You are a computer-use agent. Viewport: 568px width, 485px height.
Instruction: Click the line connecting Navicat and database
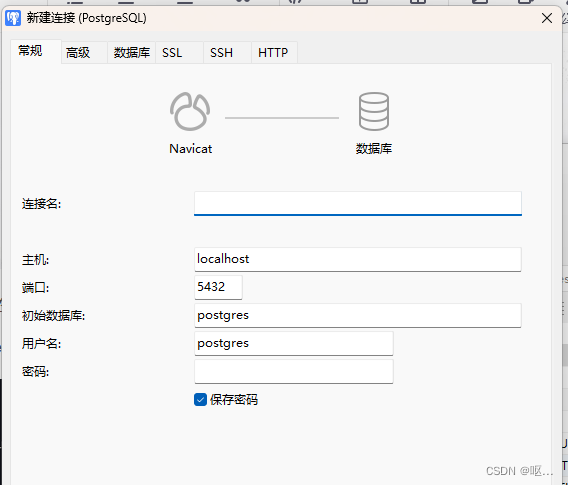click(x=282, y=118)
